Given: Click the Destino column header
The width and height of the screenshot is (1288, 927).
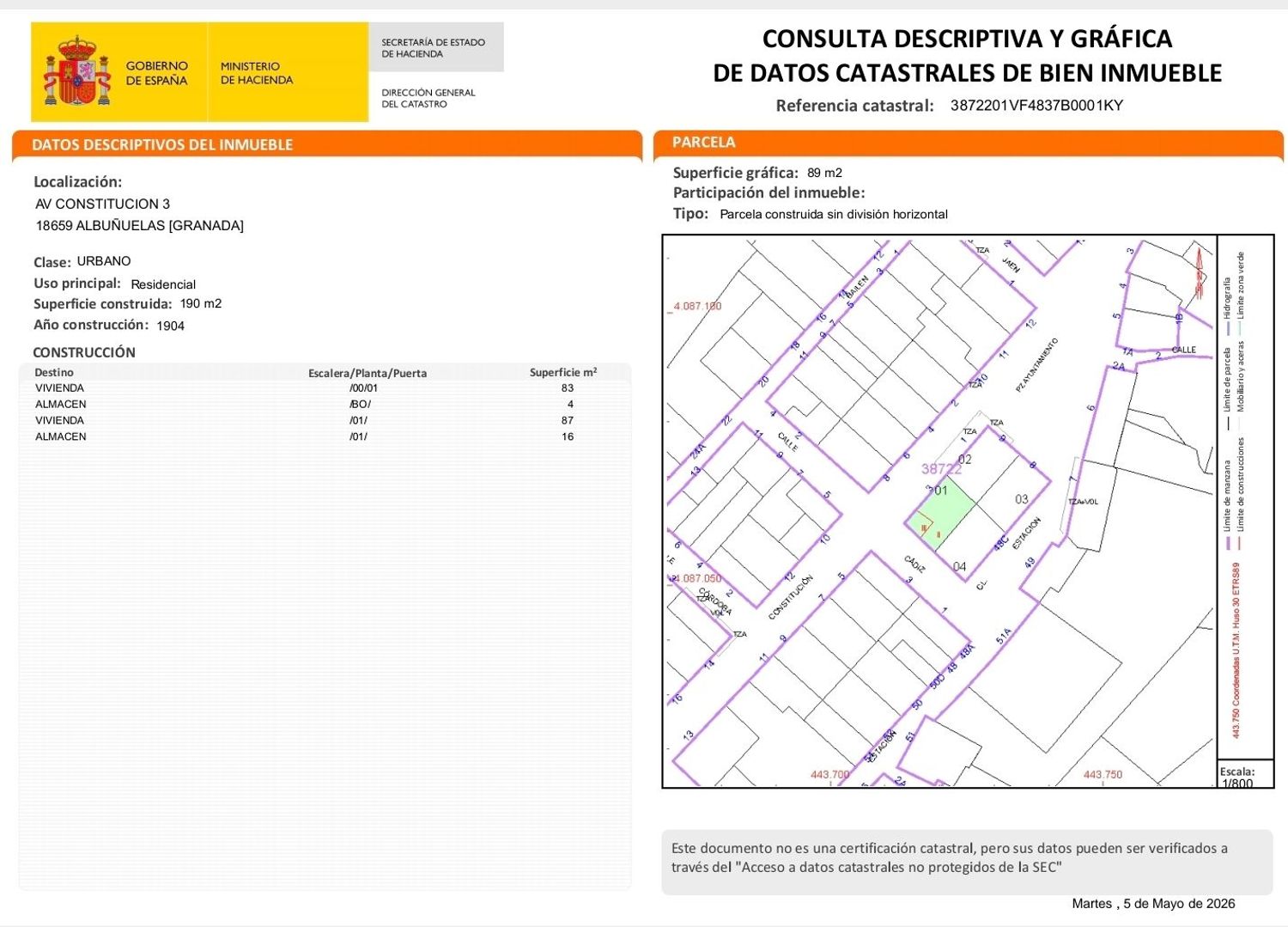Looking at the screenshot, I should tap(54, 373).
